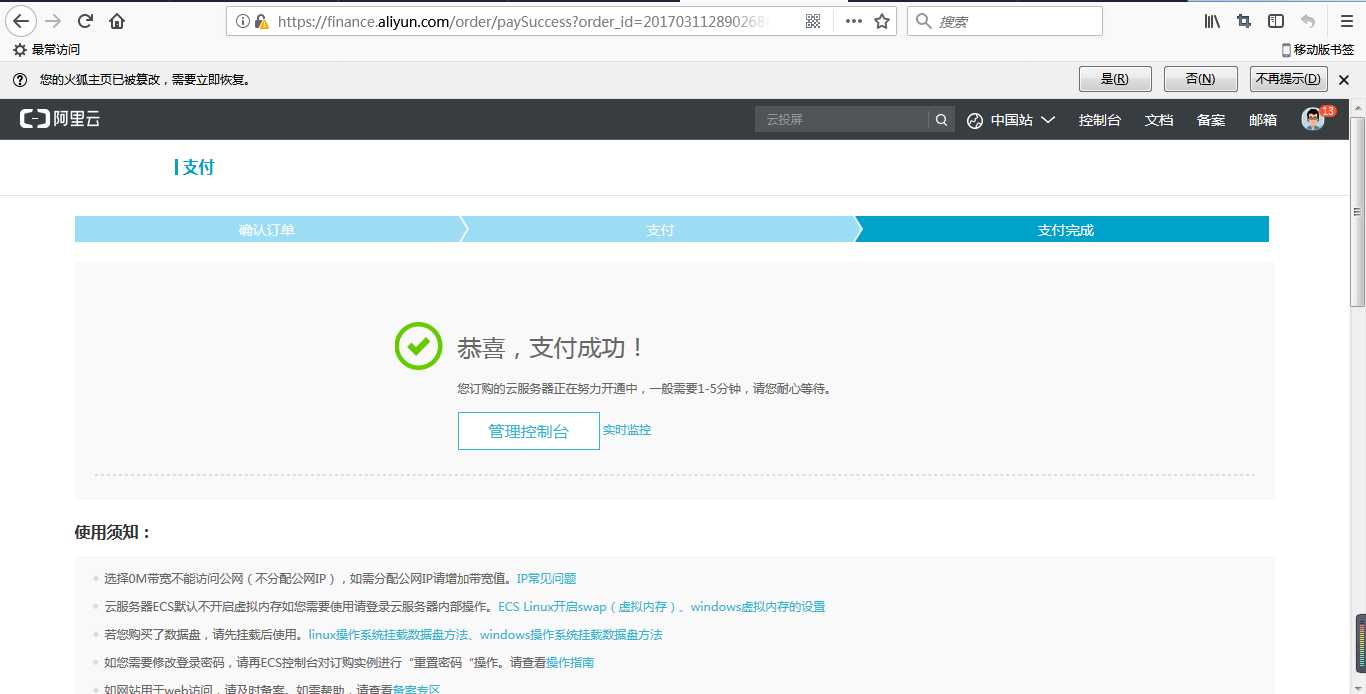
Task: Click the green success checkmark icon
Action: [x=417, y=346]
